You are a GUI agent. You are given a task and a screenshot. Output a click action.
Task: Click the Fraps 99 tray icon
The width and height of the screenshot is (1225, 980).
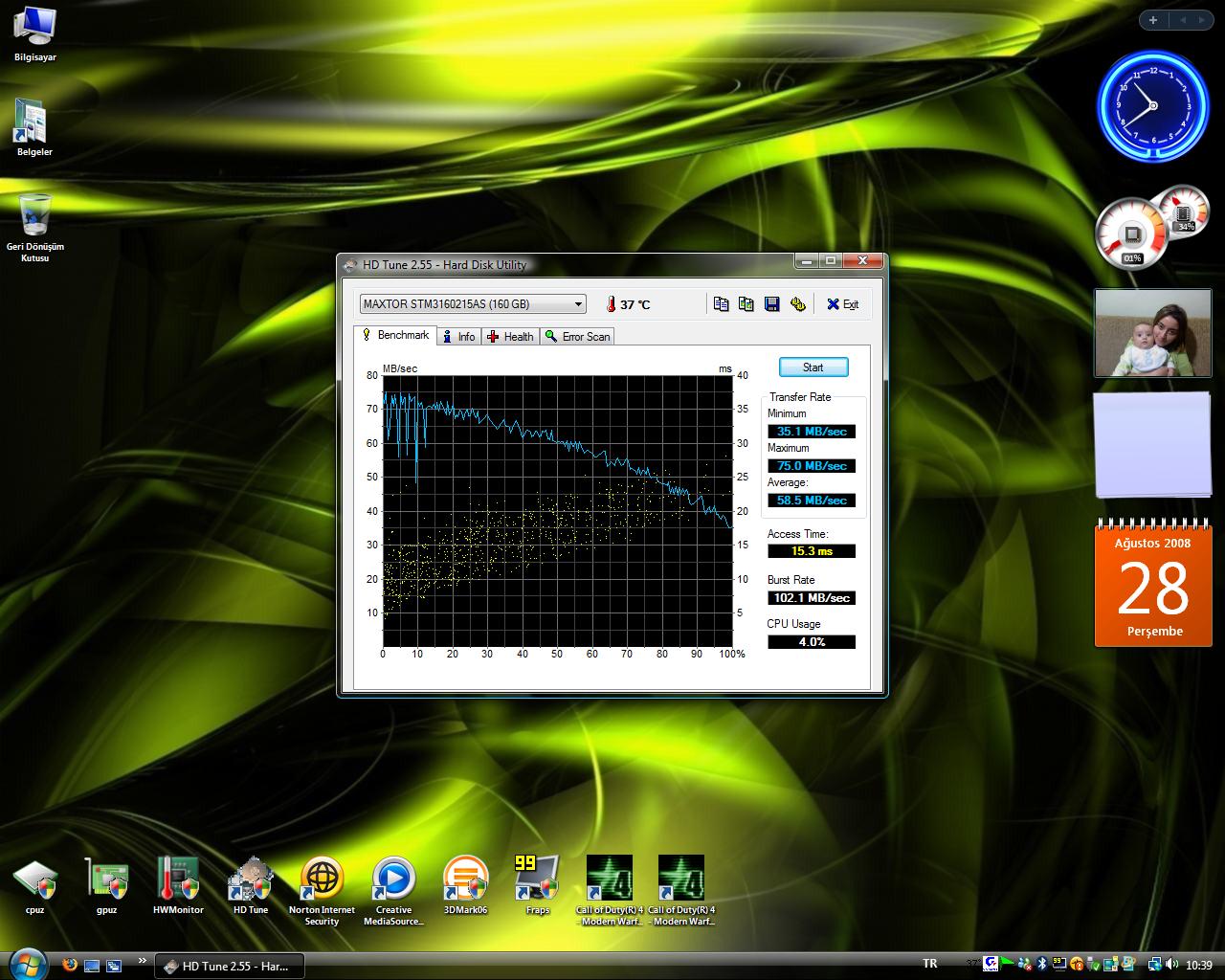point(1059,964)
